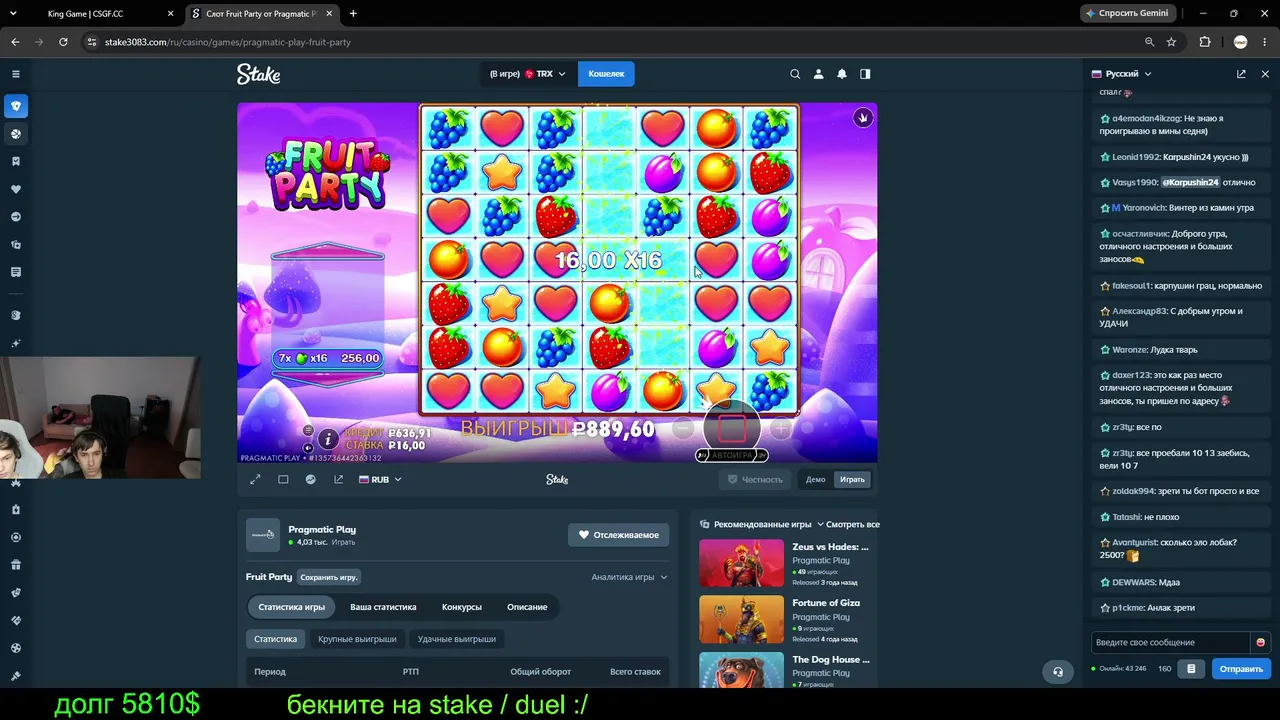Open live stats chart icon

[x=310, y=480]
